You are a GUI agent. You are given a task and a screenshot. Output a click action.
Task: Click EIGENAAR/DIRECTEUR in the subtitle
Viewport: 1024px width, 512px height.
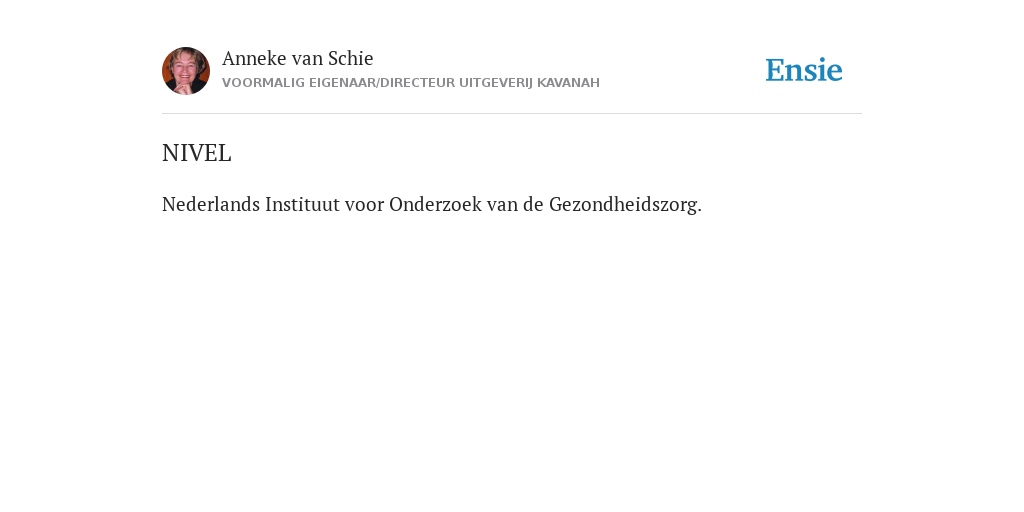382,83
